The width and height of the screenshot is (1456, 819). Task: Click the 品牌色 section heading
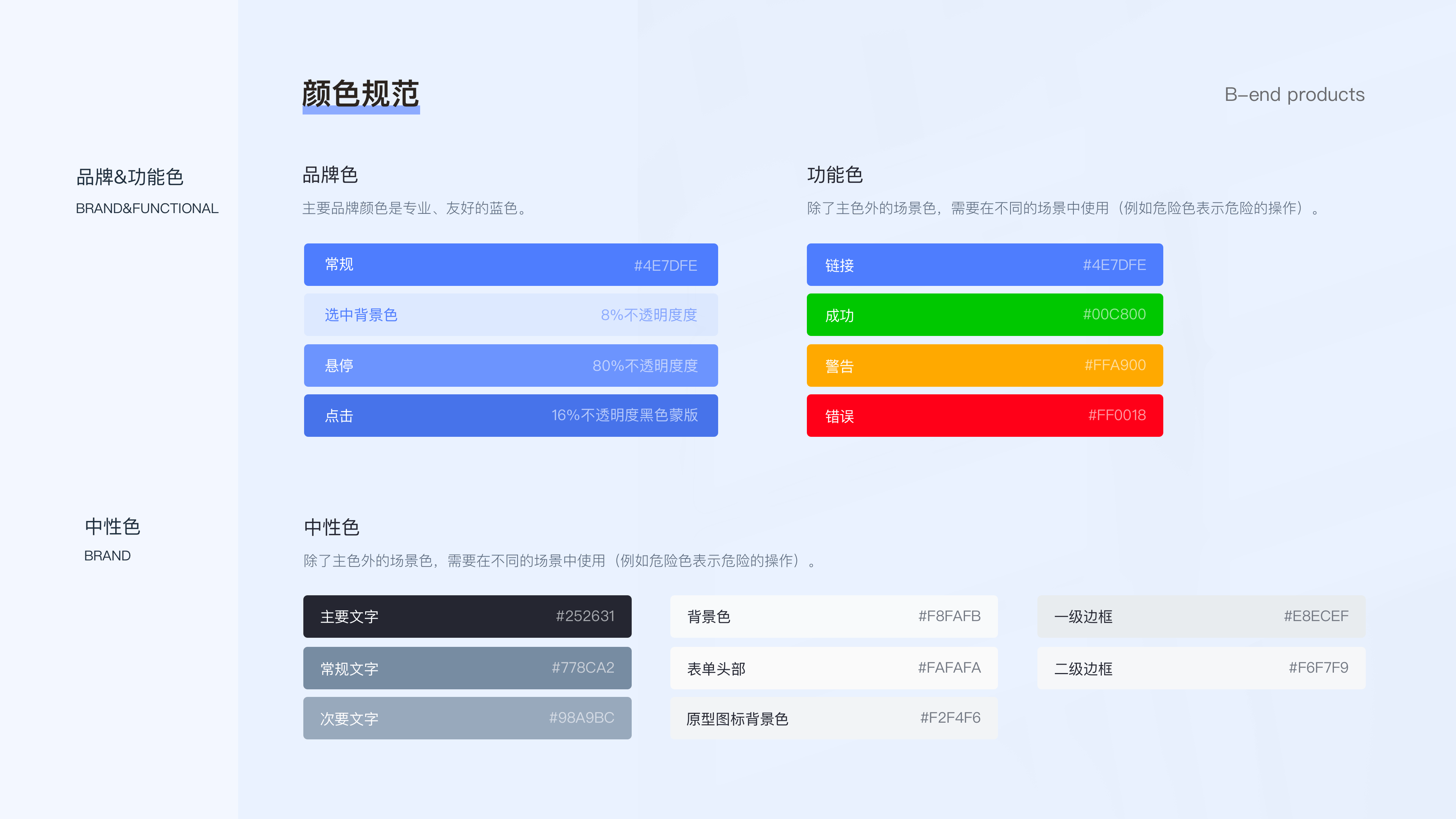[330, 175]
